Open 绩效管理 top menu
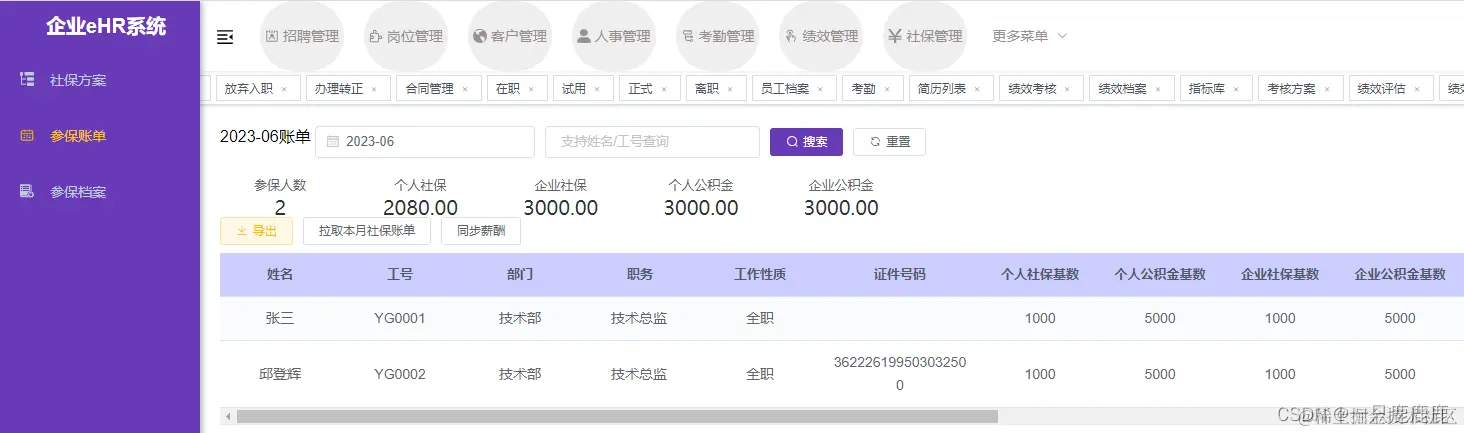This screenshot has width=1464, height=433. [x=821, y=36]
